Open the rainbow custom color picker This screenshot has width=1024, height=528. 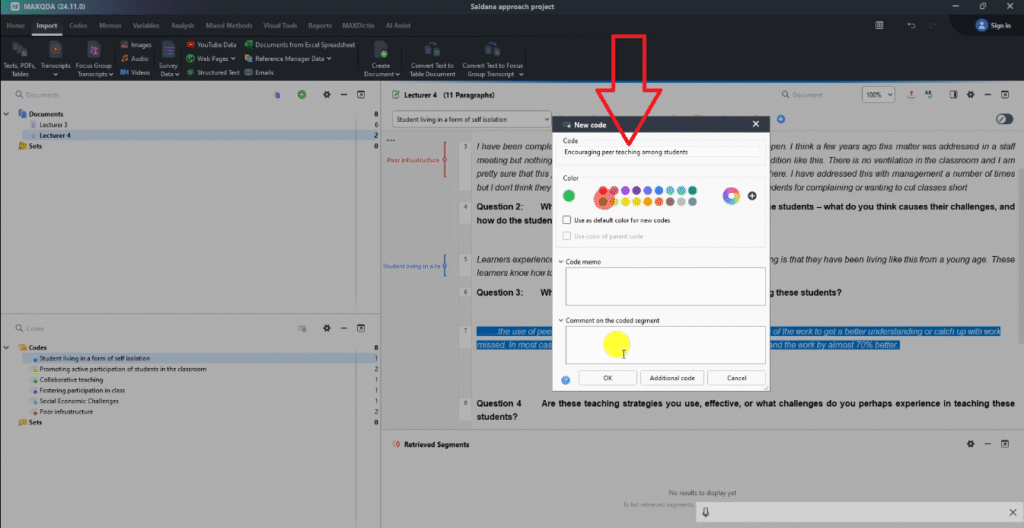pyautogui.click(x=731, y=196)
